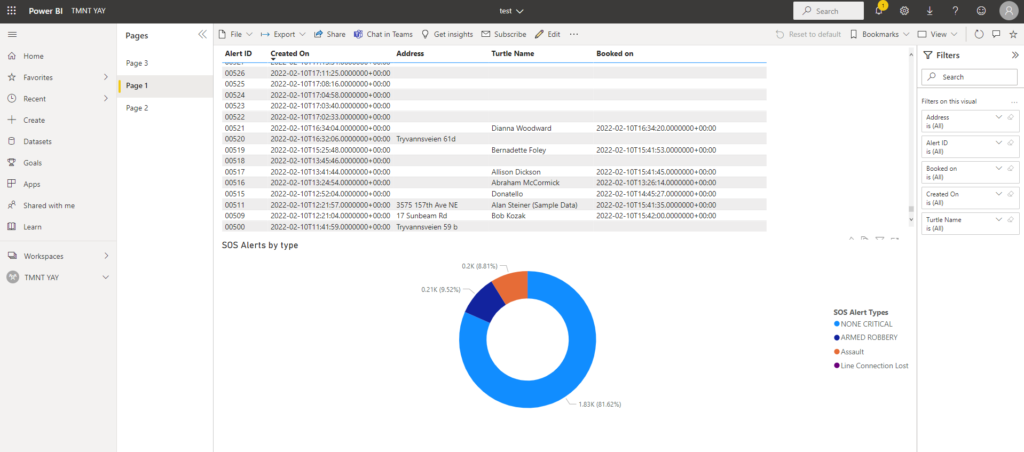Expand the Turtle Name filter card
1024x452 pixels.
pos(998,219)
